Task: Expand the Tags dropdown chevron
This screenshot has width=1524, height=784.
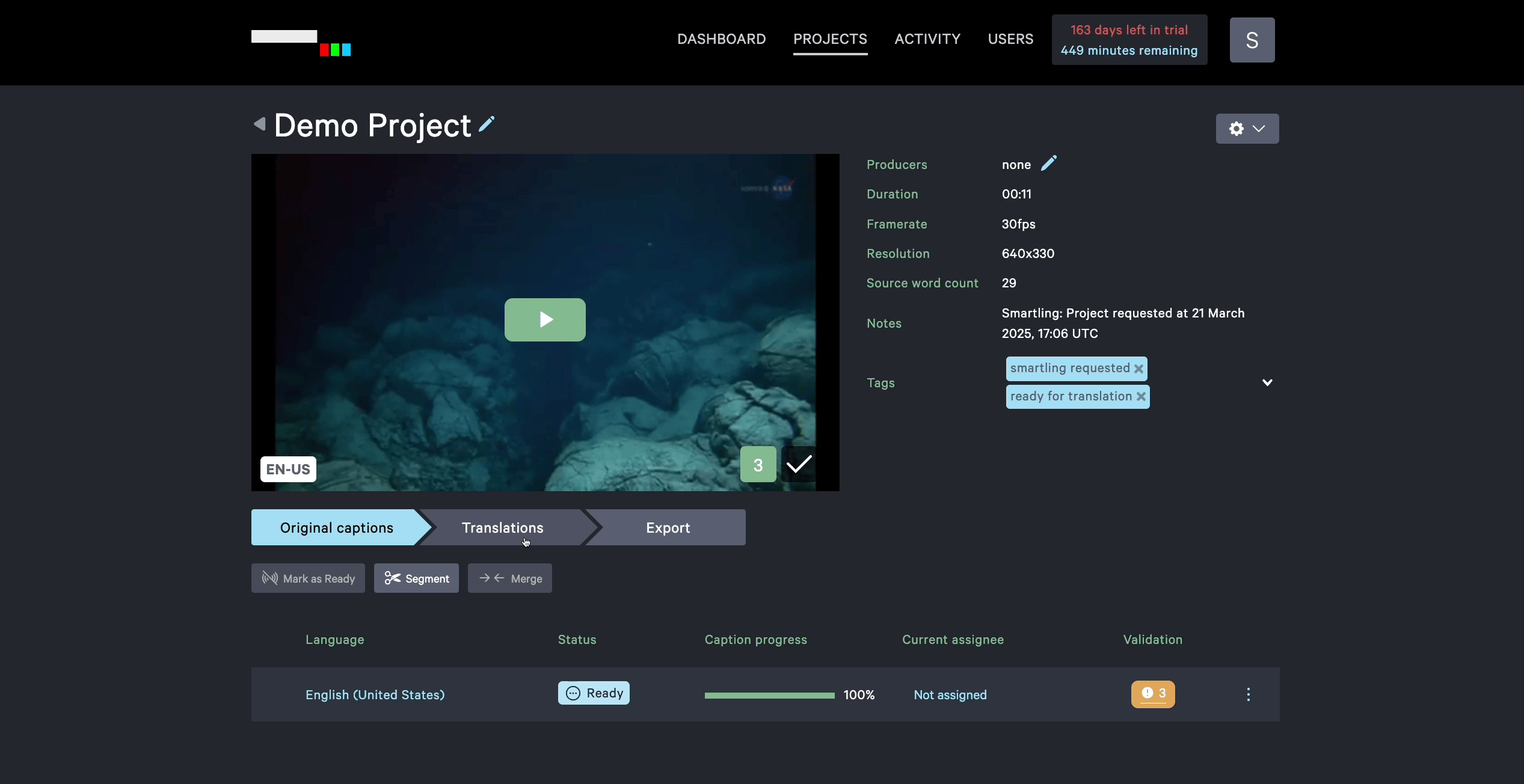Action: point(1267,383)
